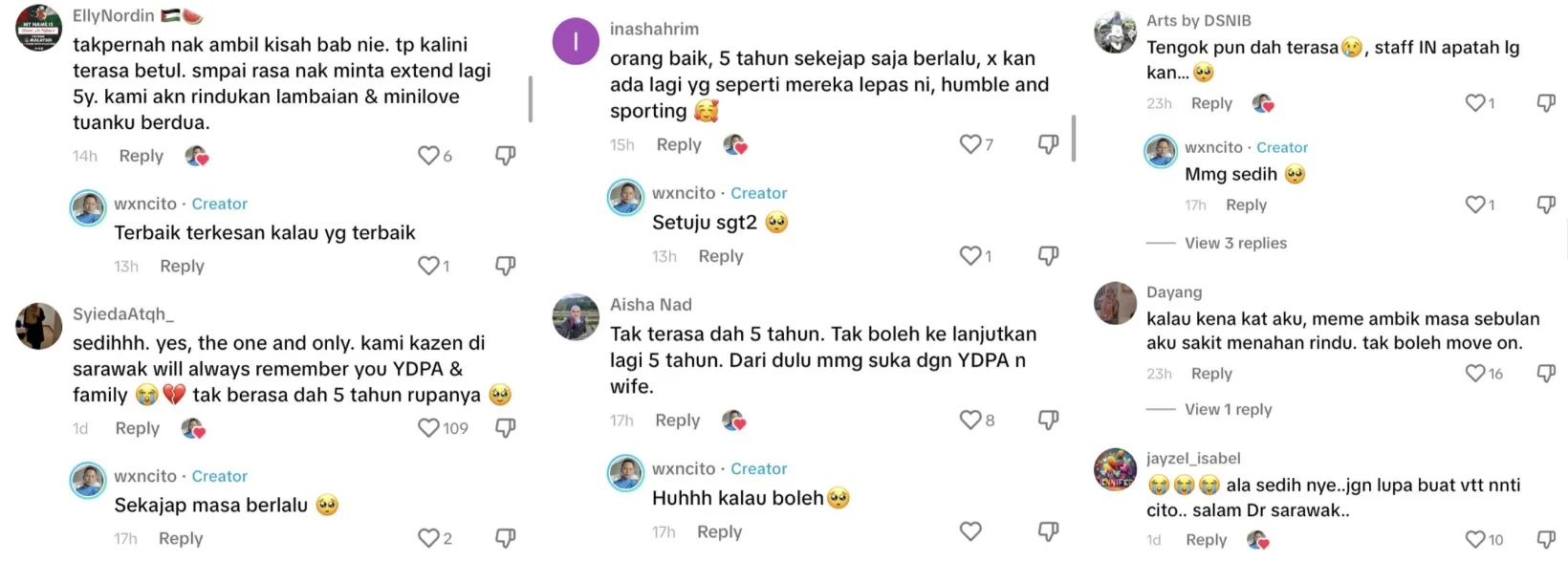Open inashahrim's purple avatar profile
The height and width of the screenshot is (561, 1568).
pyautogui.click(x=576, y=42)
